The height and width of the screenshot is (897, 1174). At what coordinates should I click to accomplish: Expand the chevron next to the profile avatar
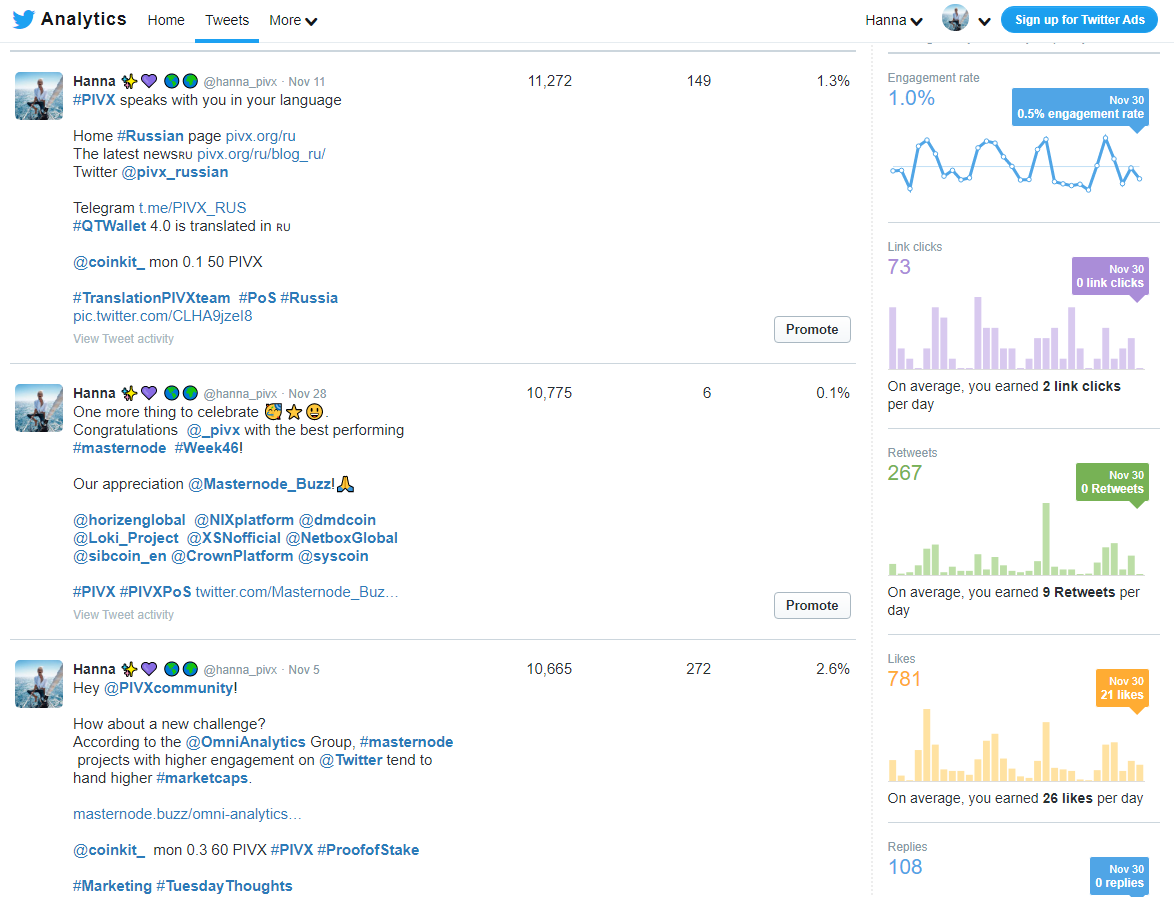pyautogui.click(x=985, y=21)
